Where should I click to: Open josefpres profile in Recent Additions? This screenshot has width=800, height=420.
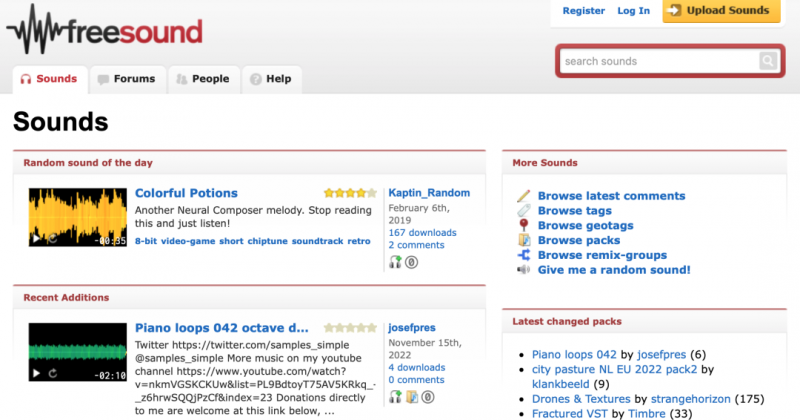point(412,328)
